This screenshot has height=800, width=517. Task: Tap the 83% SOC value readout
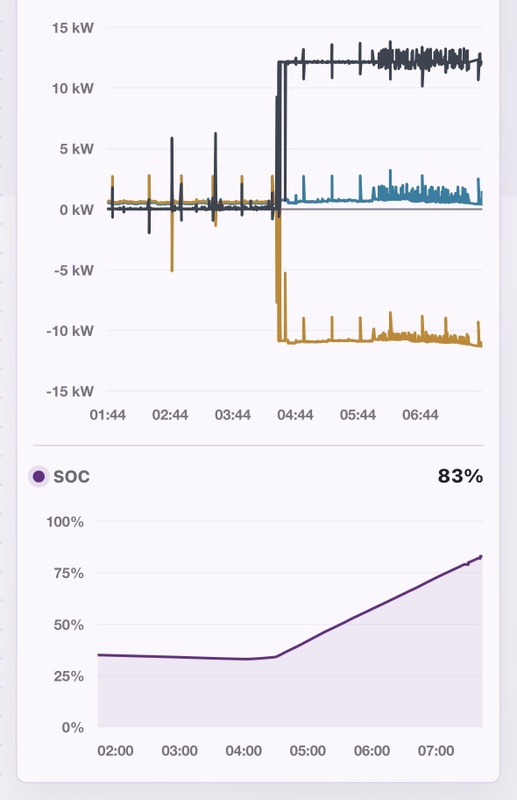(x=460, y=476)
